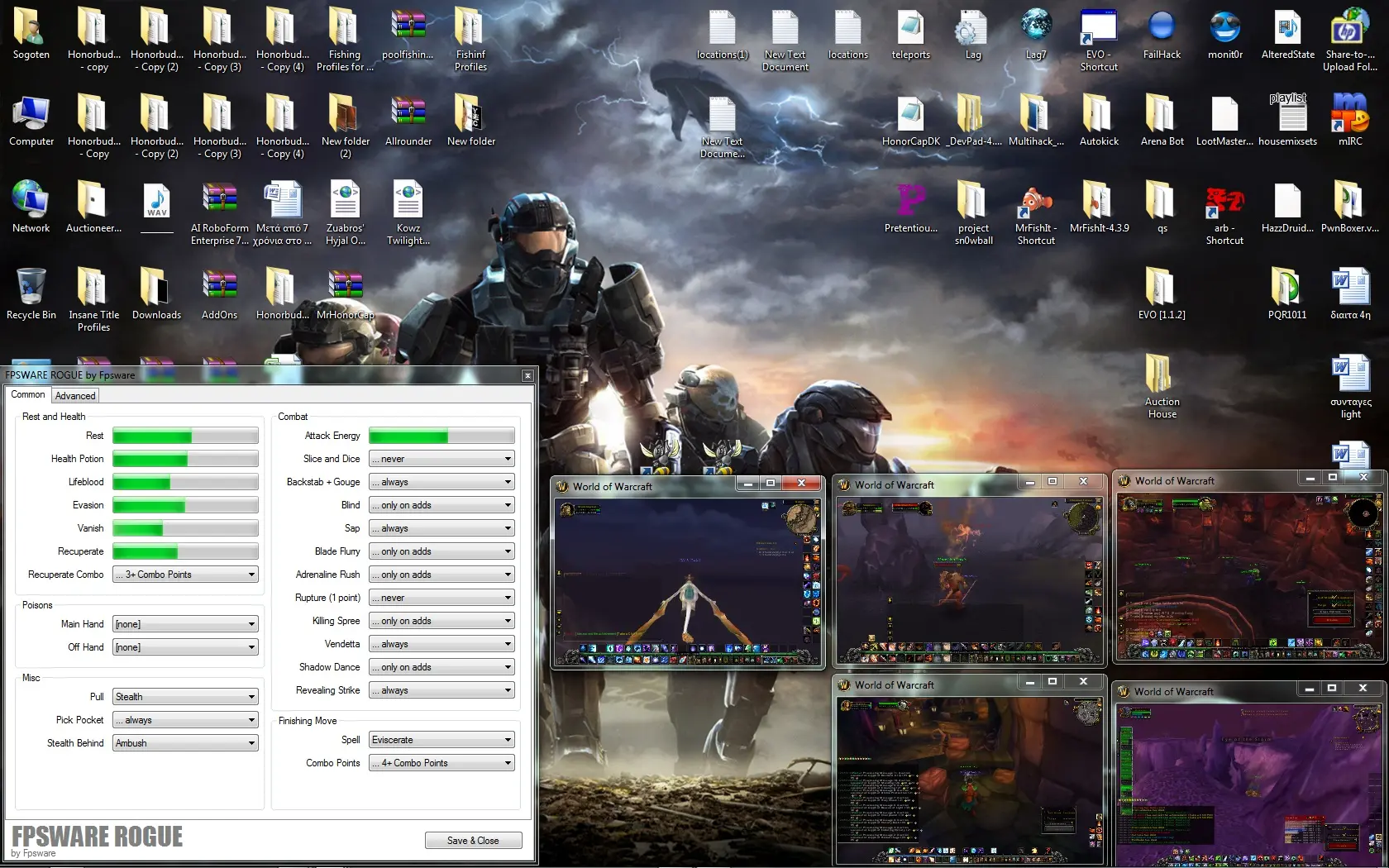Adjust the Attack Energy slider
The width and height of the screenshot is (1389, 868).
pyautogui.click(x=442, y=436)
